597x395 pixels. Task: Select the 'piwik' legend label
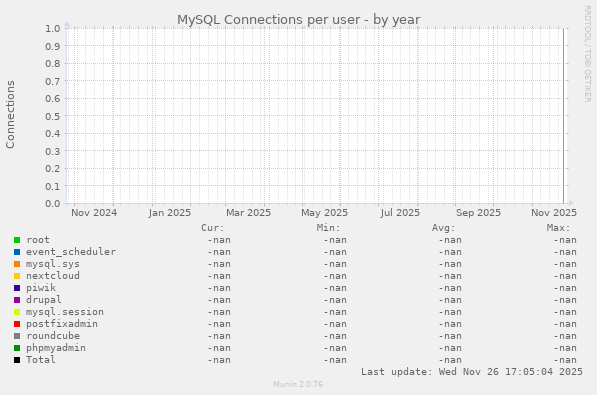[41, 288]
